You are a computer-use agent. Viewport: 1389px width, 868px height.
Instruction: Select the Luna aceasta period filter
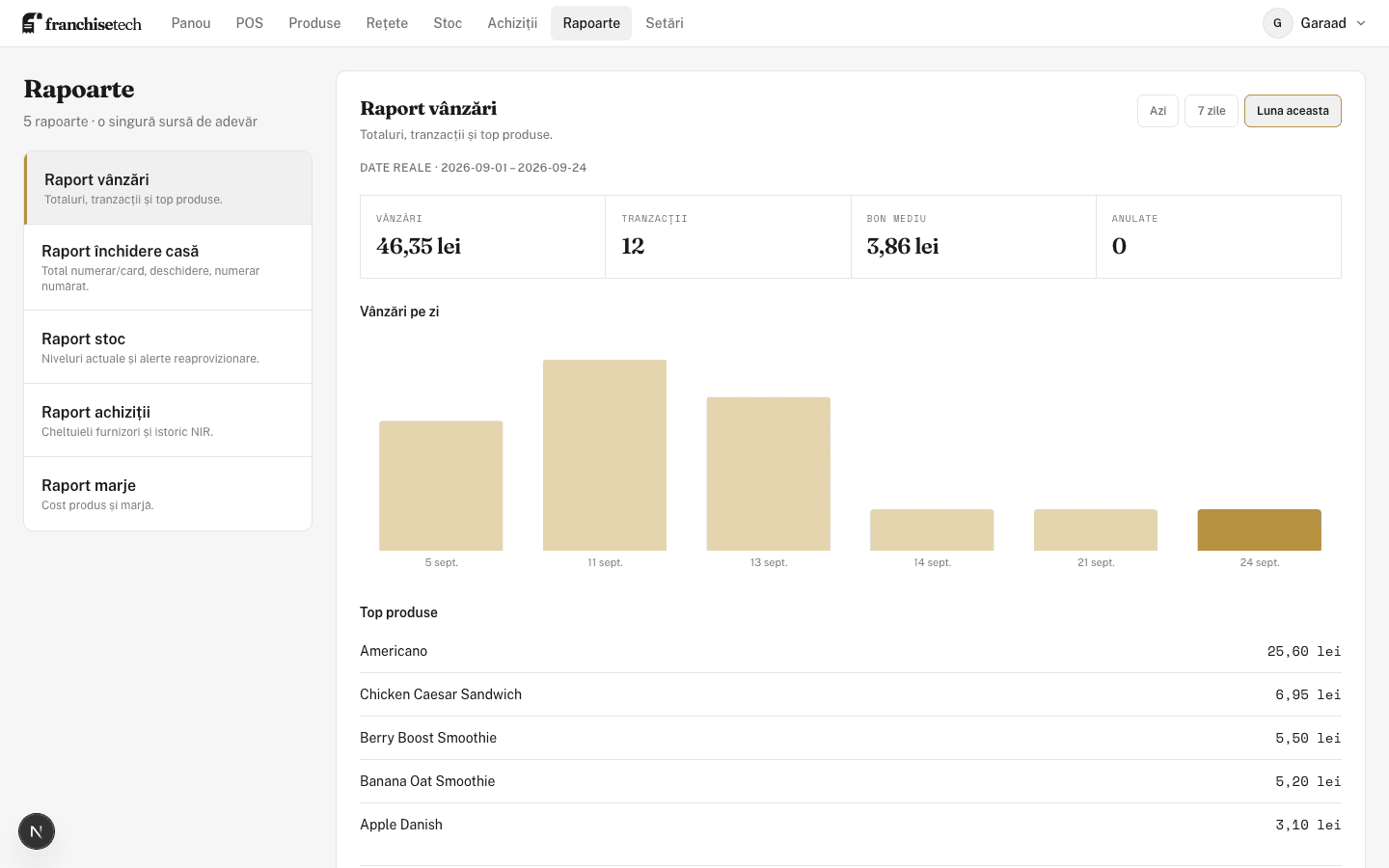pyautogui.click(x=1293, y=111)
